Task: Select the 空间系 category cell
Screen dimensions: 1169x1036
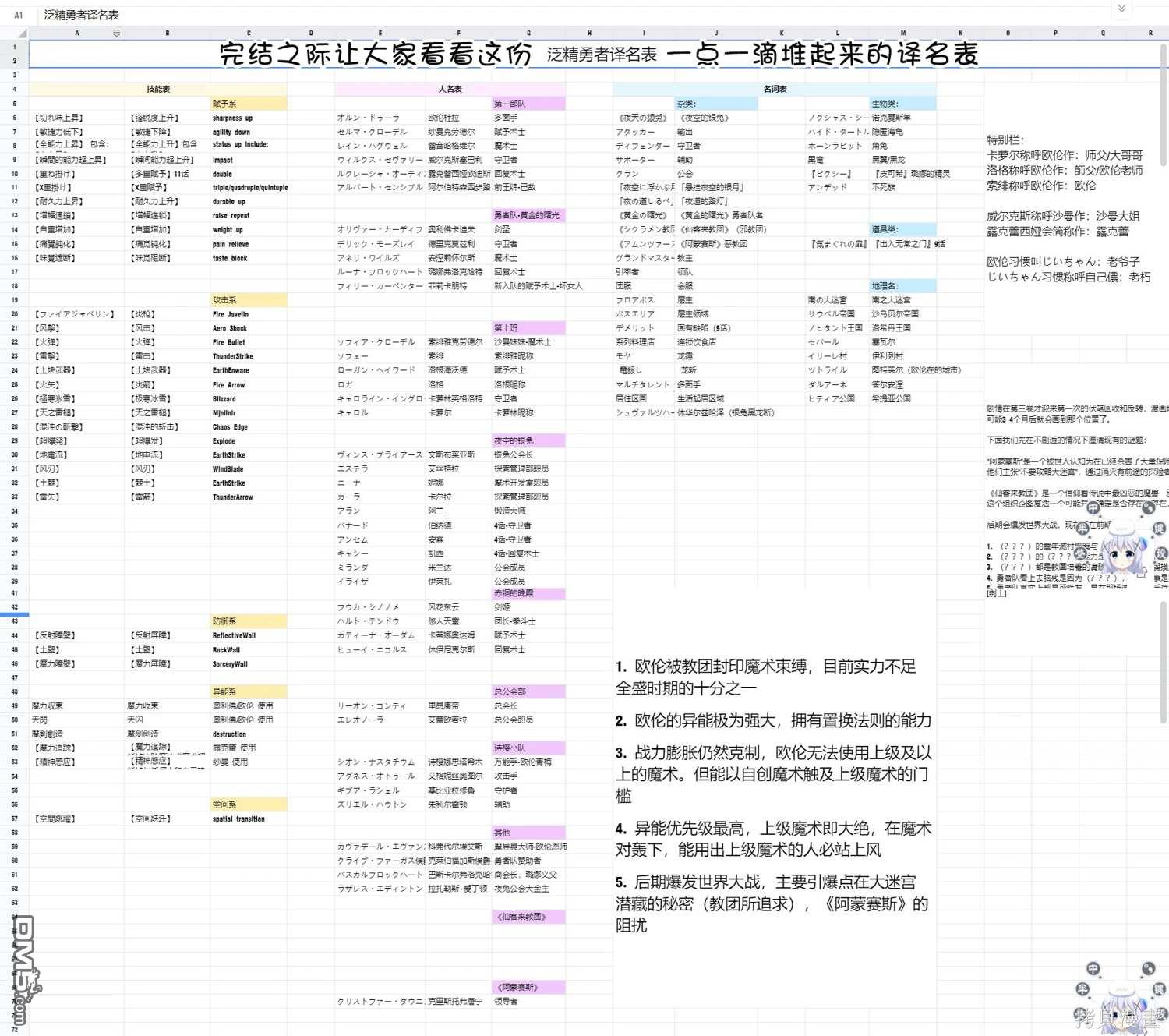Action: point(249,804)
